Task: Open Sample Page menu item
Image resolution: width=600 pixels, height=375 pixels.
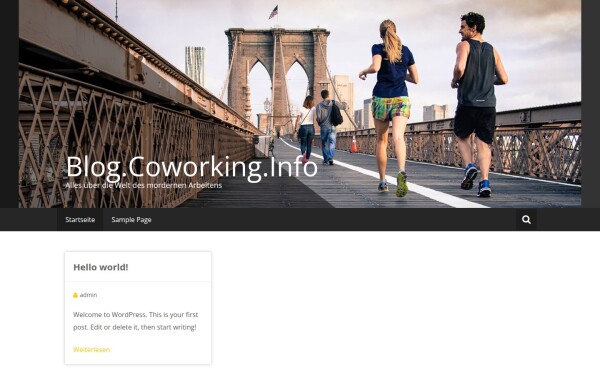Action: pyautogui.click(x=131, y=220)
